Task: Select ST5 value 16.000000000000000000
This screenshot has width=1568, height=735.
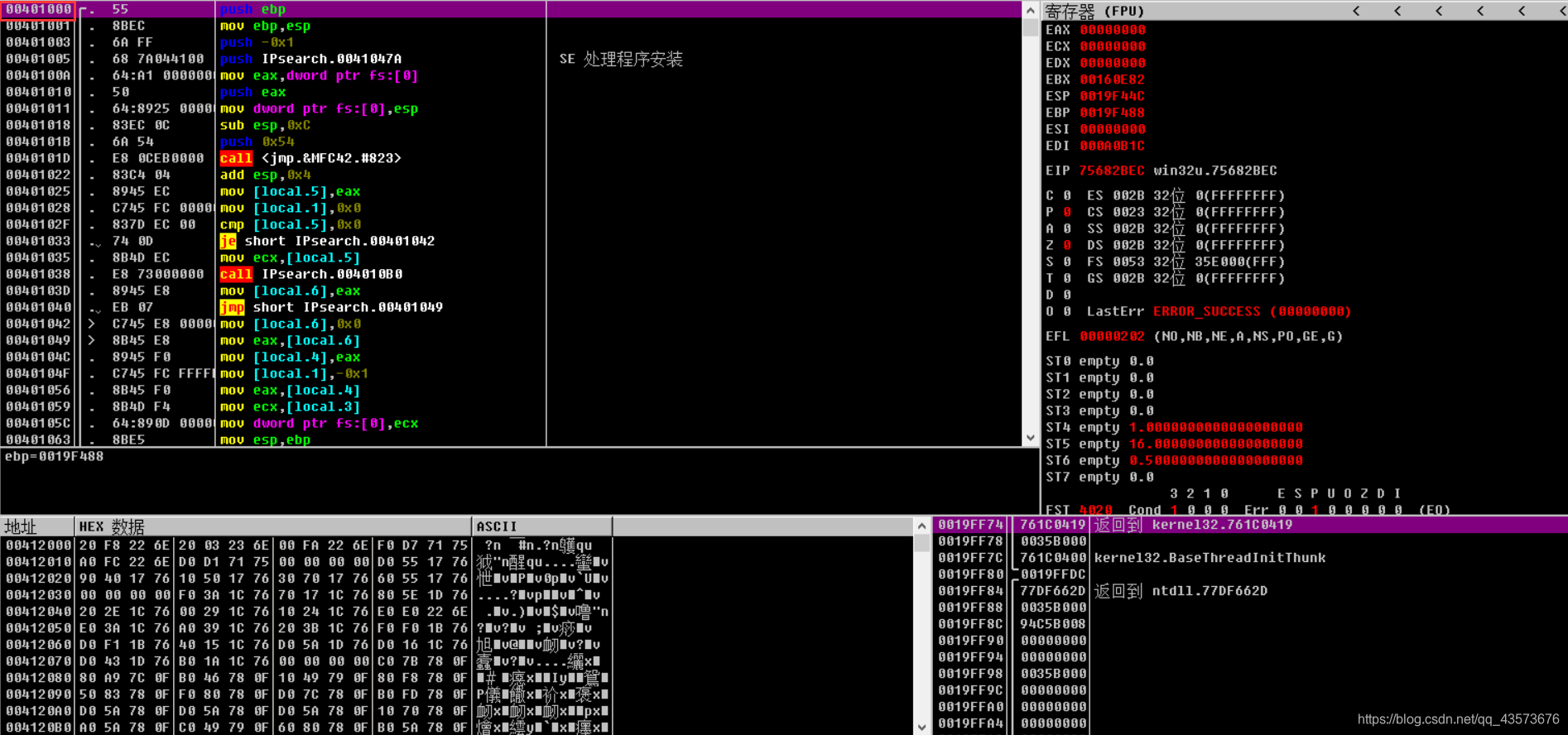Action: pyautogui.click(x=1216, y=444)
